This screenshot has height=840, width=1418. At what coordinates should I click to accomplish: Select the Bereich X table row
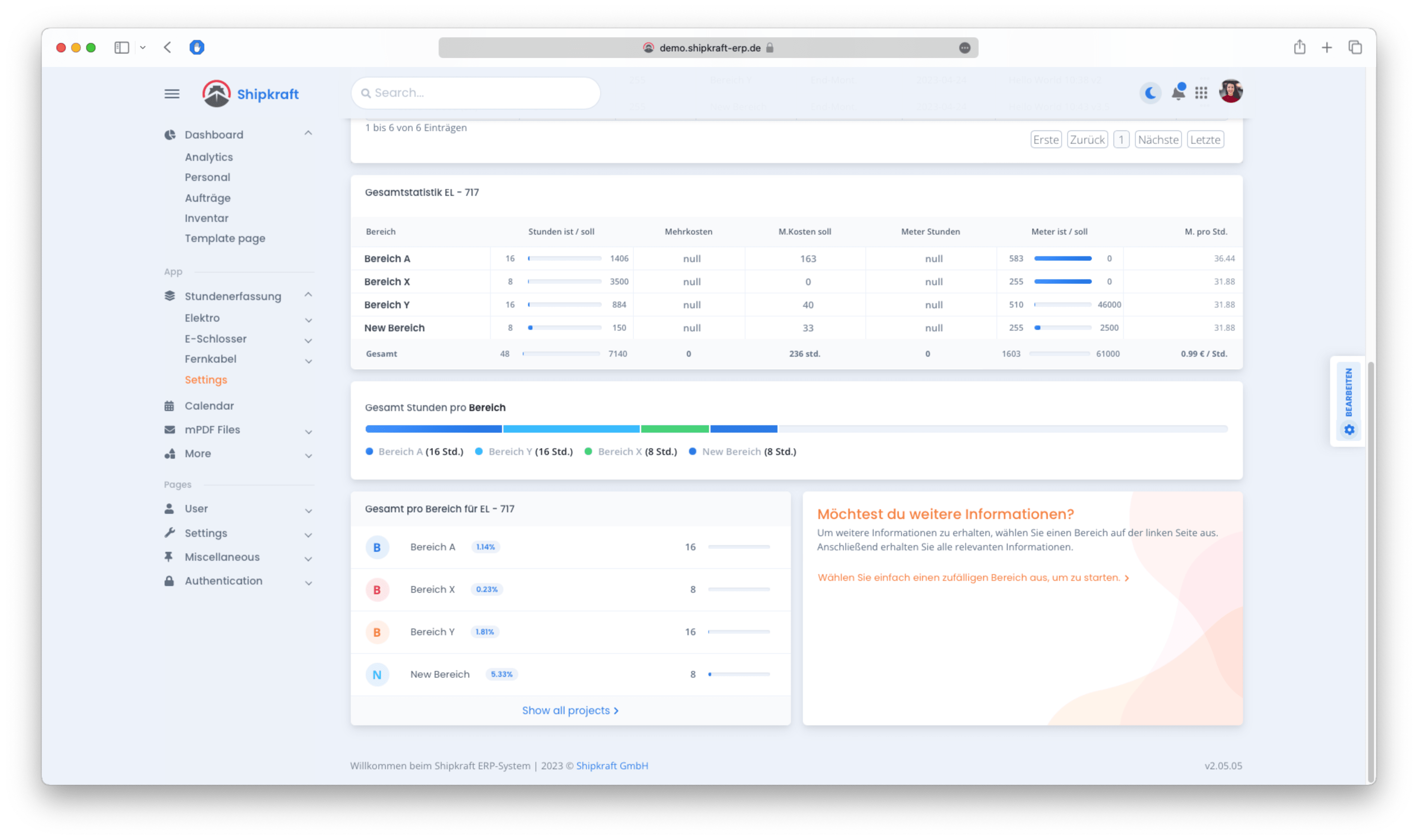click(x=797, y=281)
